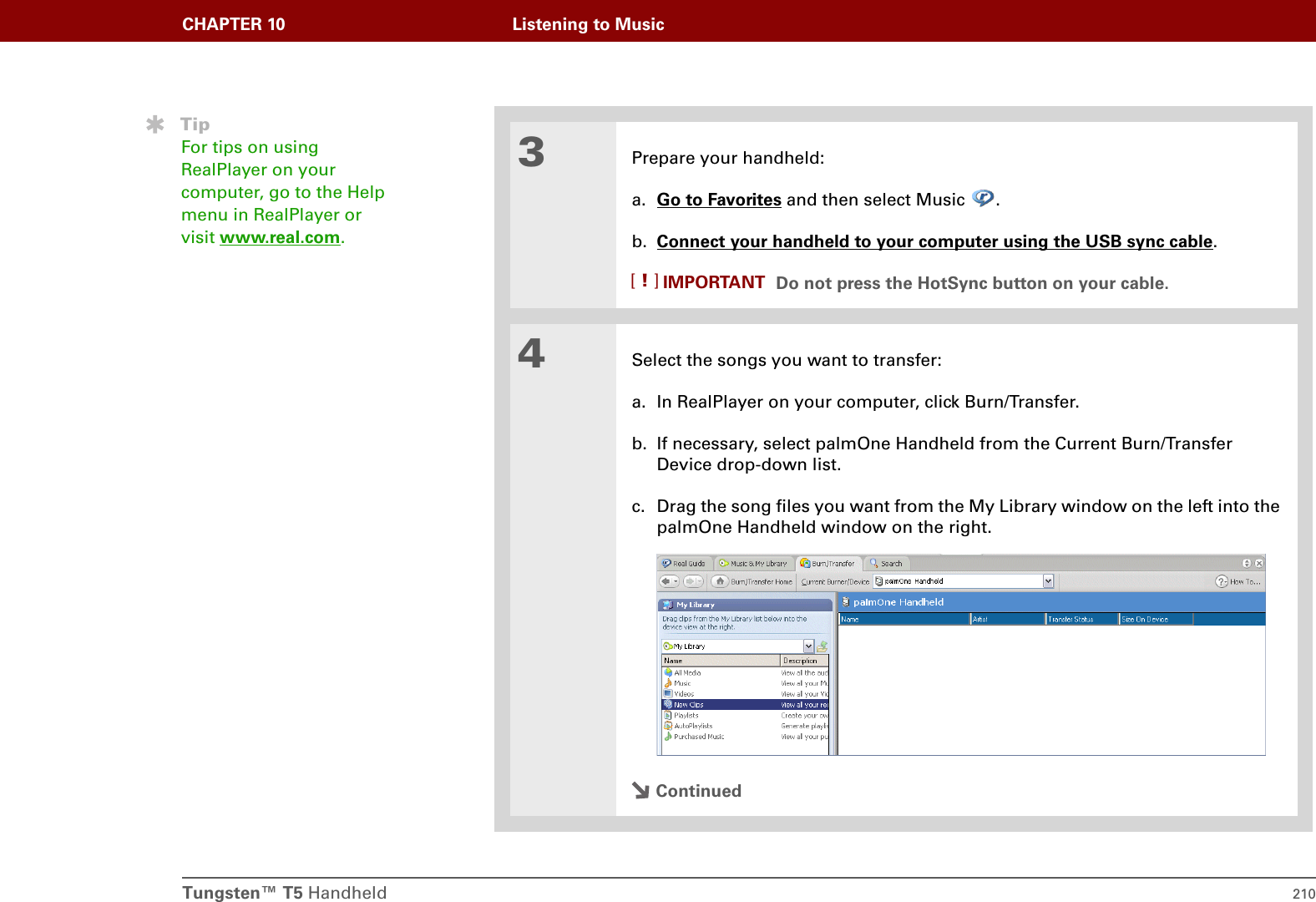Click the Music app icon after 'select Music'
Screen dimensions: 1316x902
pyautogui.click(x=983, y=198)
